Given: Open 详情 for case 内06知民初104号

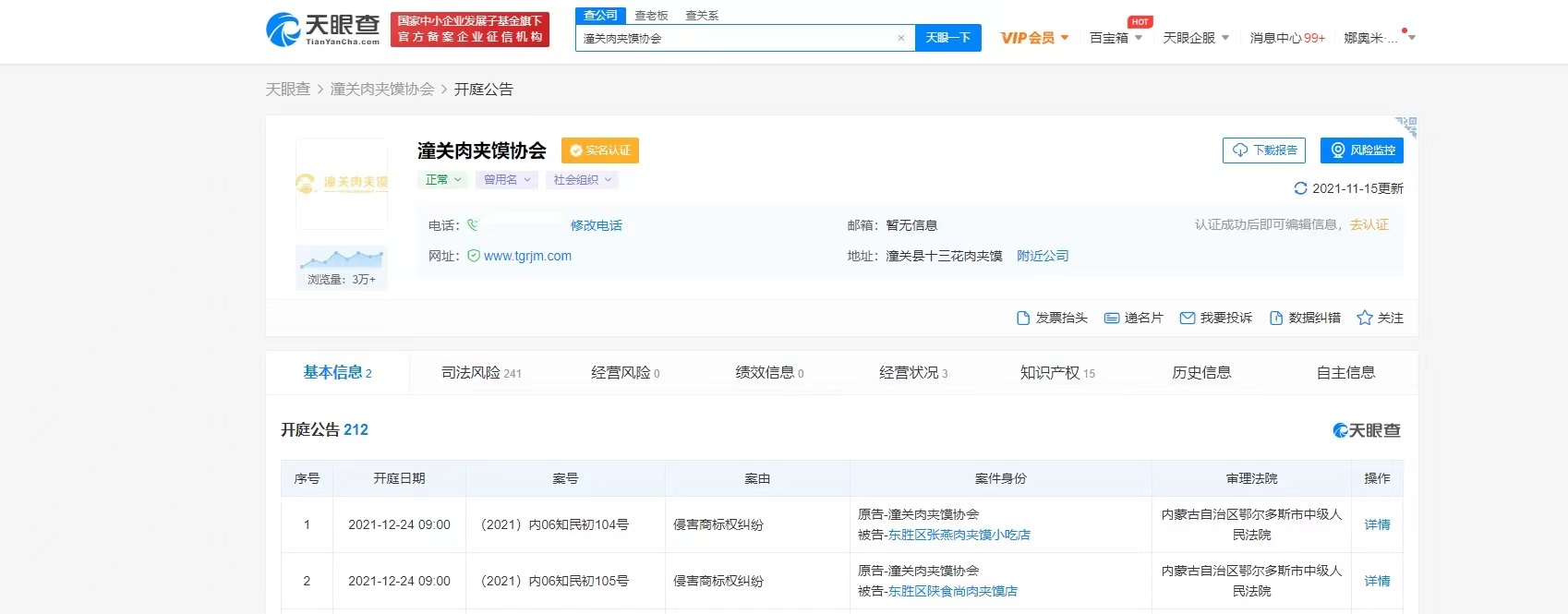Looking at the screenshot, I should click(1377, 524).
